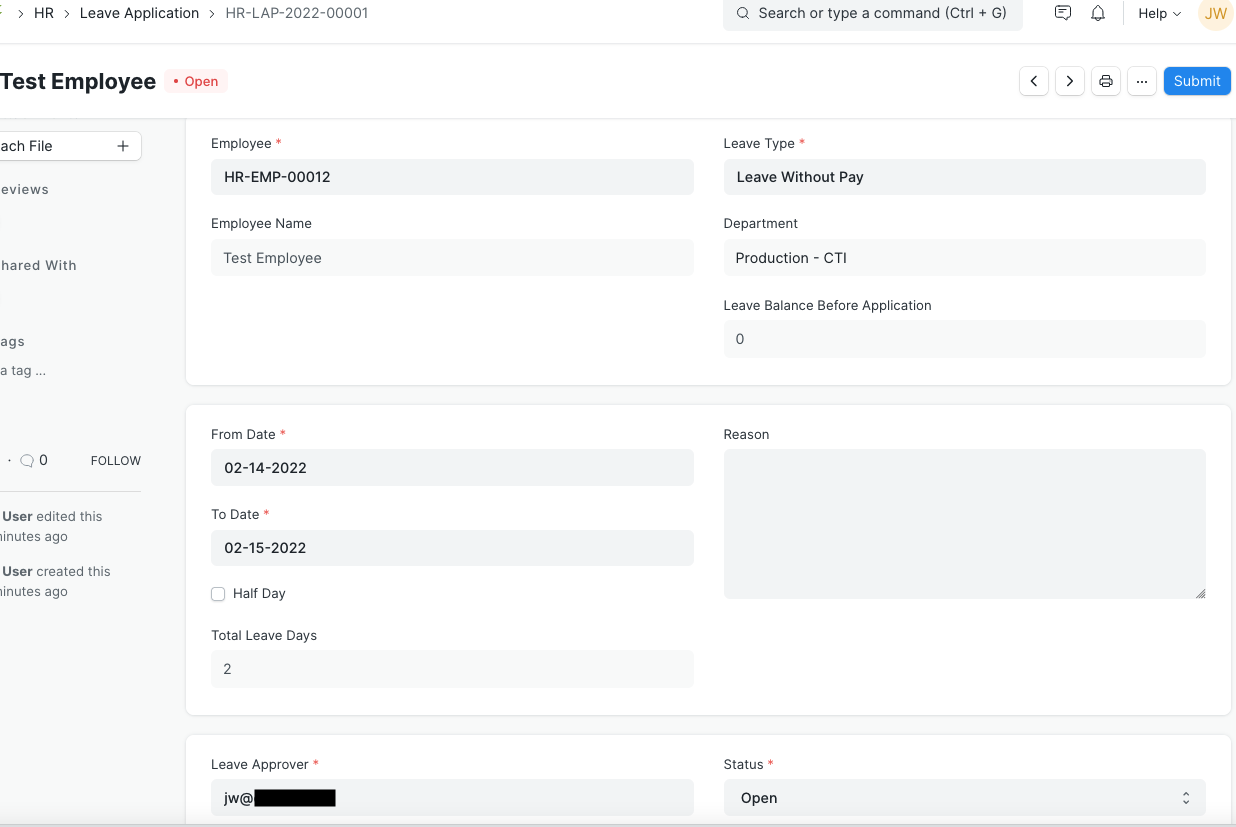Attach a file using the plus icon
1236x827 pixels.
(122, 146)
